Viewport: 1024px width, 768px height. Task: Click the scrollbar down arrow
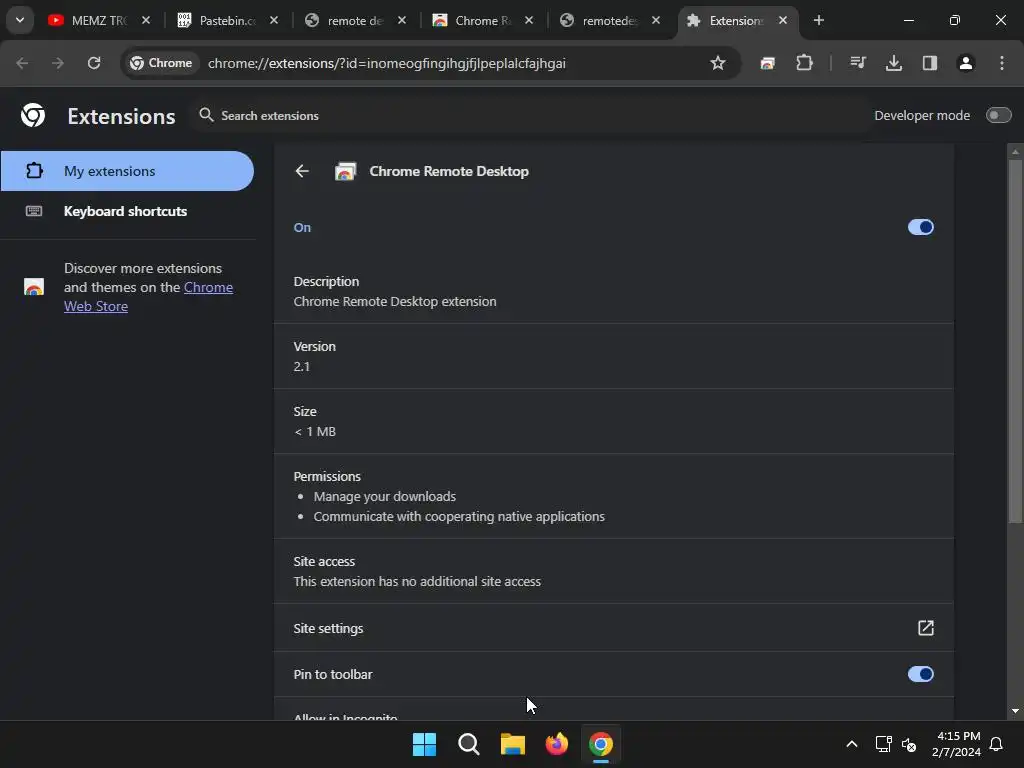coord(1015,711)
